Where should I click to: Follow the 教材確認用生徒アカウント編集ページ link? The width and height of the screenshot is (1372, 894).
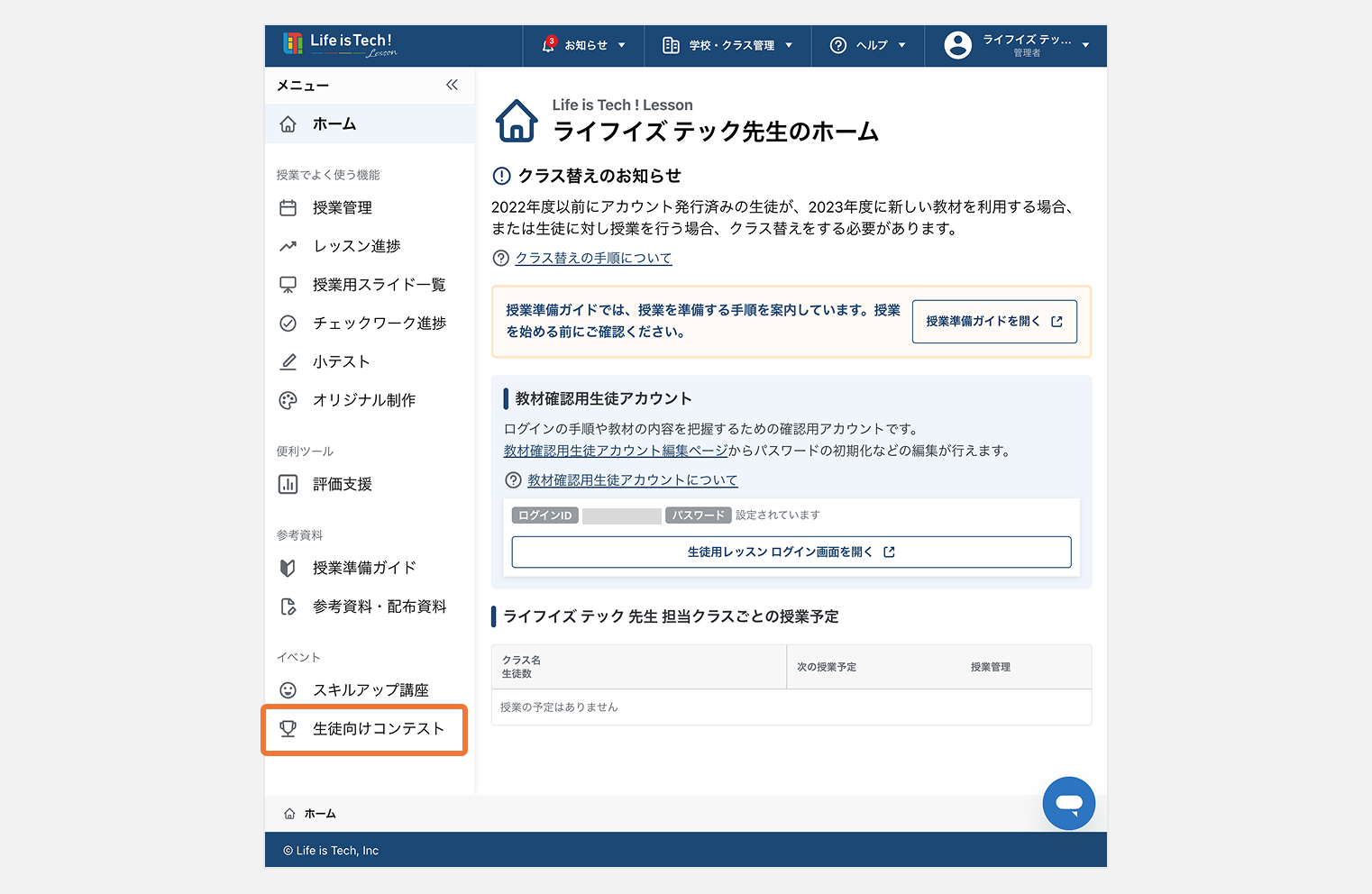click(x=616, y=451)
